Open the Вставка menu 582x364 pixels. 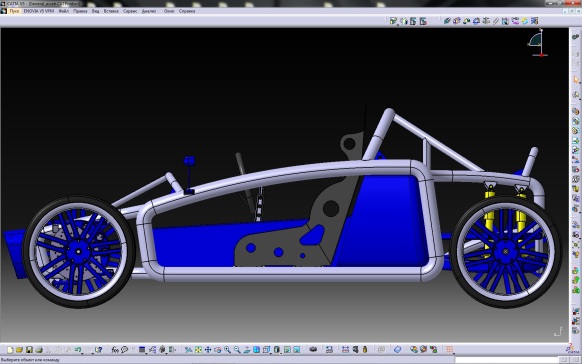(x=111, y=11)
